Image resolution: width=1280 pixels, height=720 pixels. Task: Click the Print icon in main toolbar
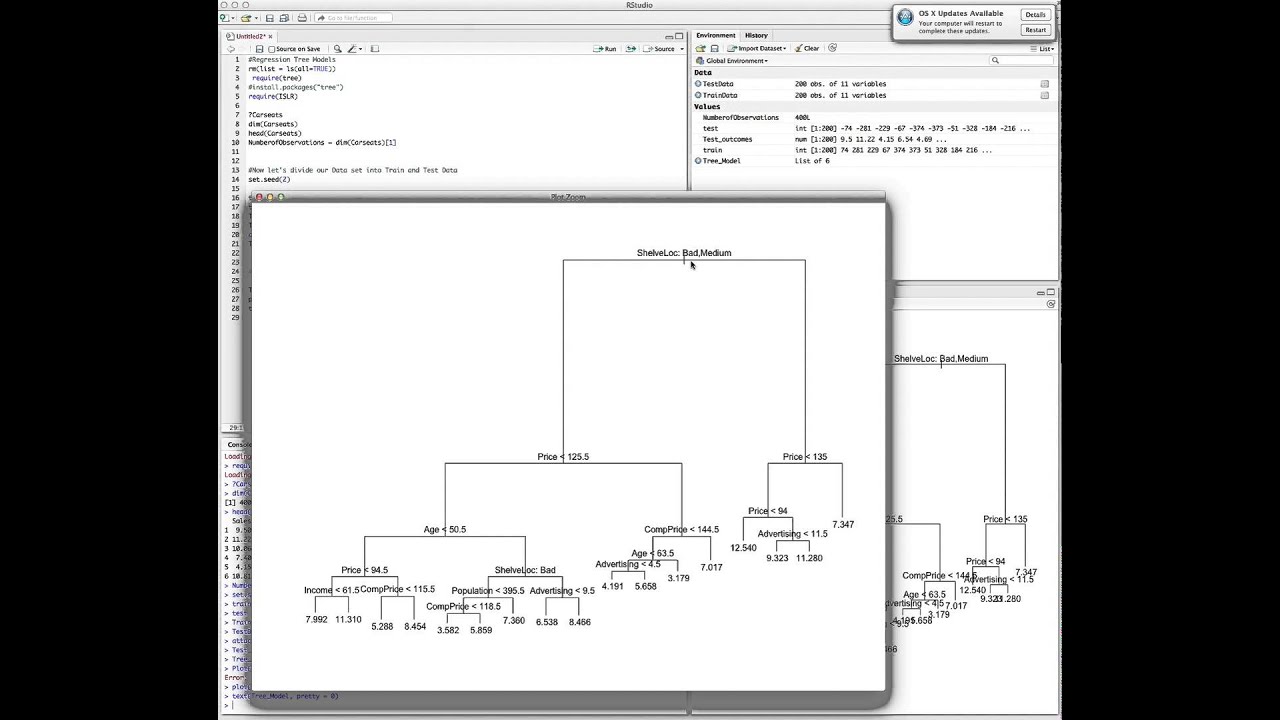tap(302, 18)
